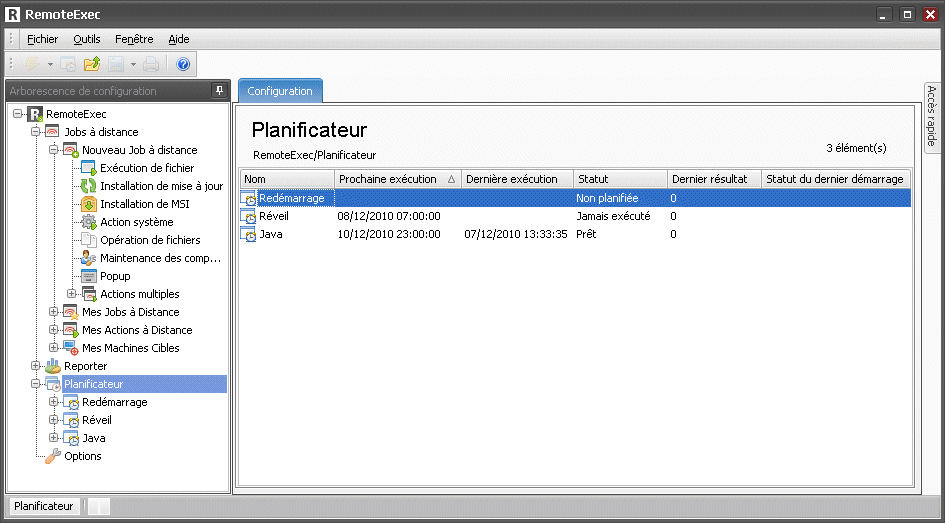The width and height of the screenshot is (945, 523).
Task: Click the Actions multiples icon
Action: click(x=89, y=294)
